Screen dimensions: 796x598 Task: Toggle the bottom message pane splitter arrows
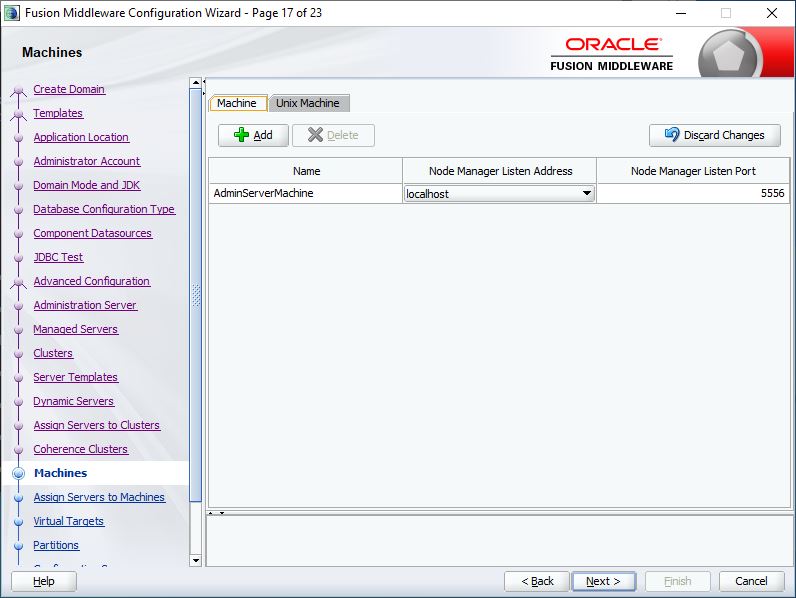click(x=215, y=513)
